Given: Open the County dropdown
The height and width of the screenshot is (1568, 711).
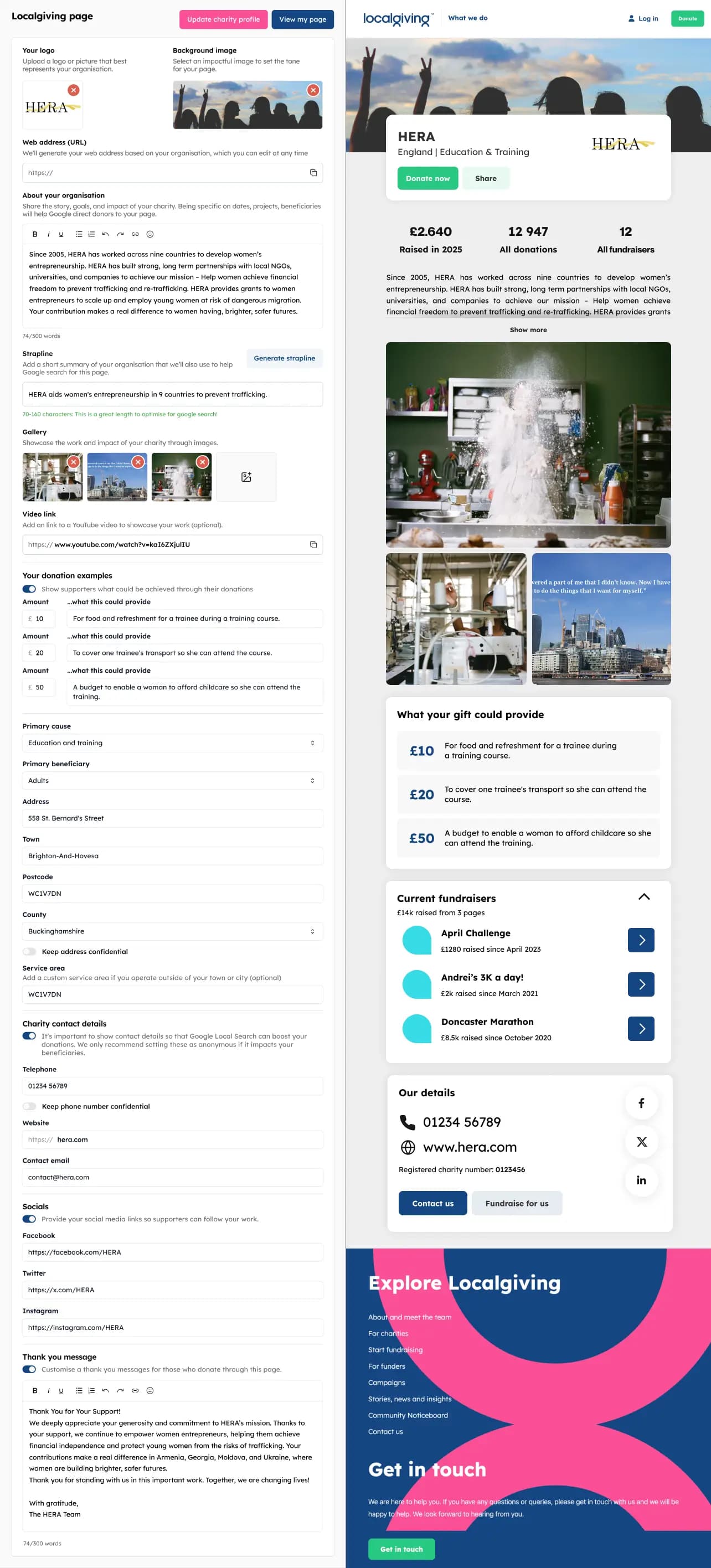Looking at the screenshot, I should [172, 932].
